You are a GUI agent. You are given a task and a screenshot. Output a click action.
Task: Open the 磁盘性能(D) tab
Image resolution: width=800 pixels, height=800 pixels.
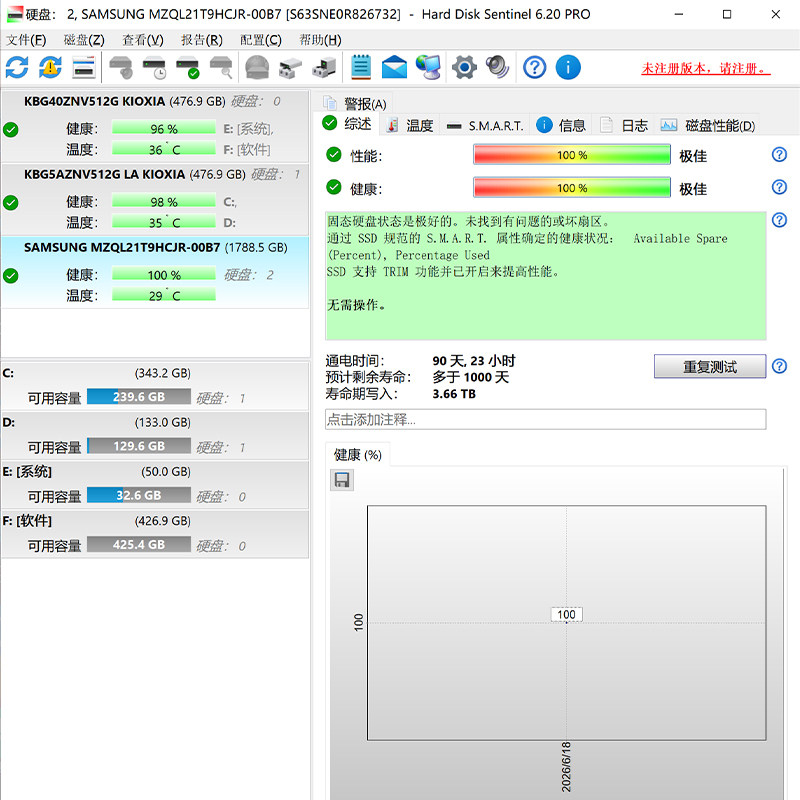point(708,126)
